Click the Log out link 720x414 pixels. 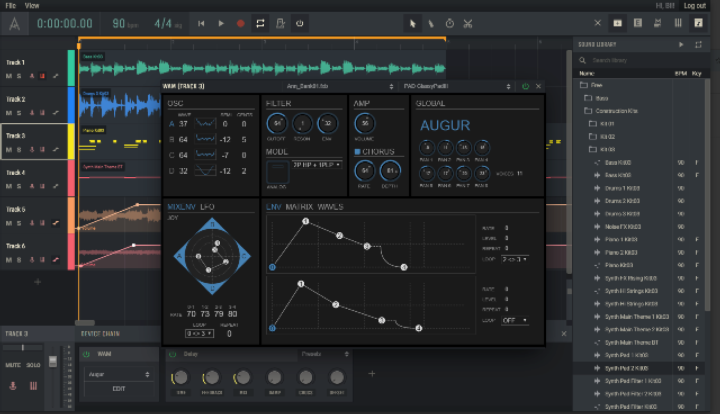coord(695,6)
